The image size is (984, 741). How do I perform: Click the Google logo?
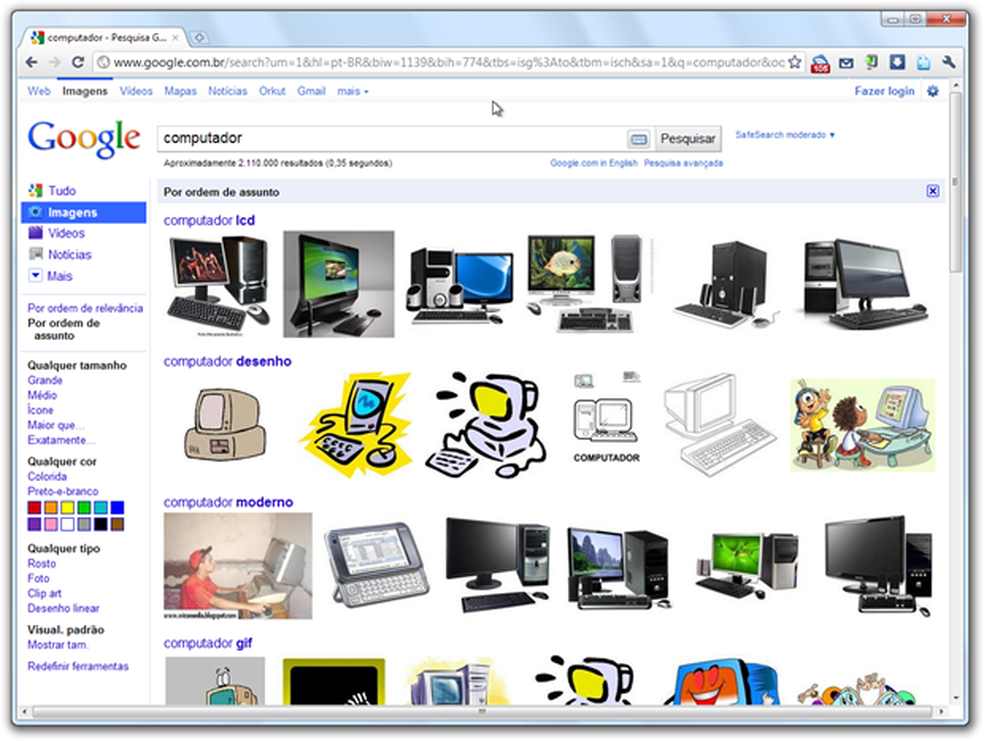click(x=84, y=138)
